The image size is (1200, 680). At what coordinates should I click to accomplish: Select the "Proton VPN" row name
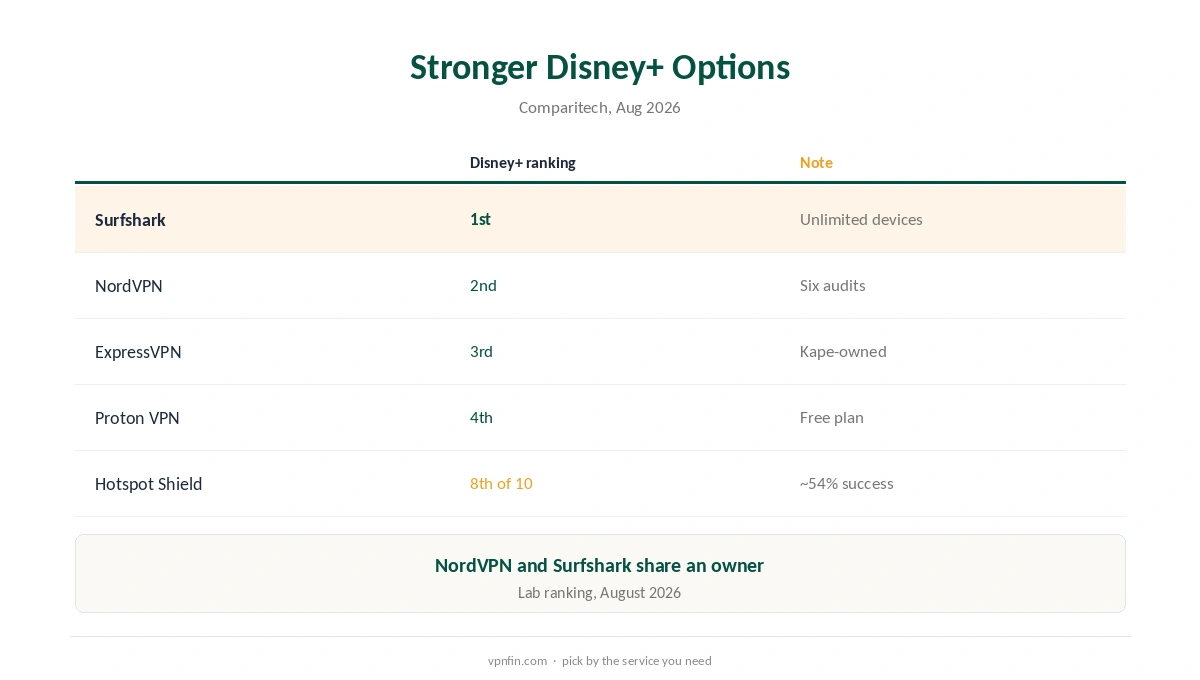click(x=137, y=417)
